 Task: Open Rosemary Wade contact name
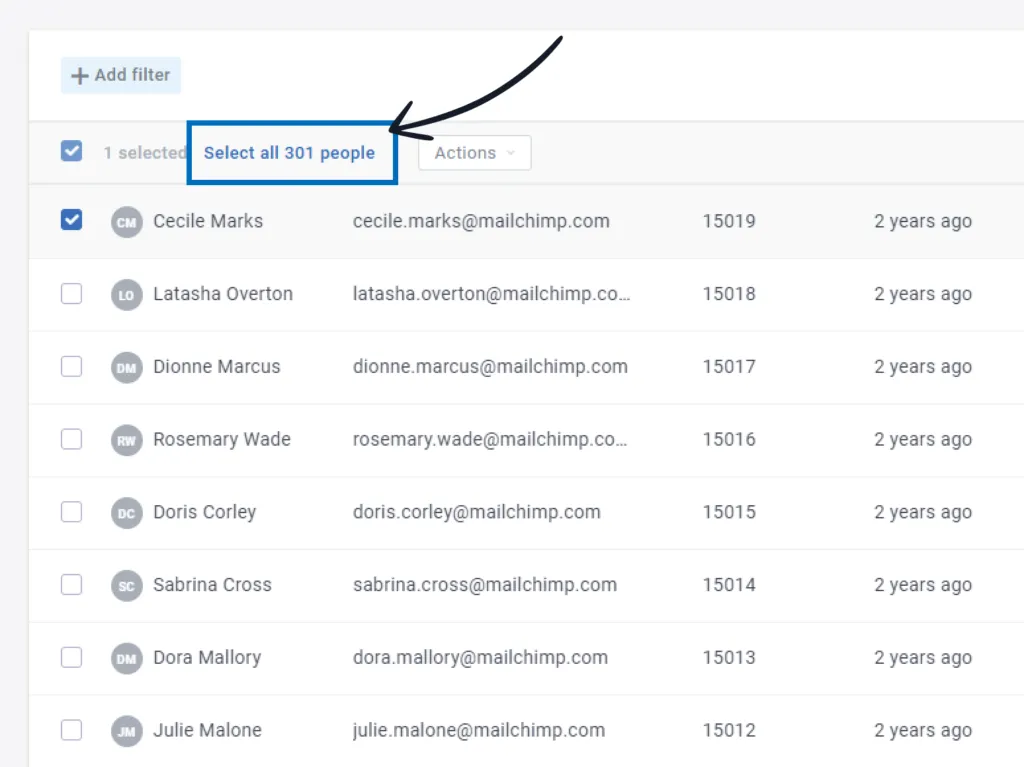[222, 439]
